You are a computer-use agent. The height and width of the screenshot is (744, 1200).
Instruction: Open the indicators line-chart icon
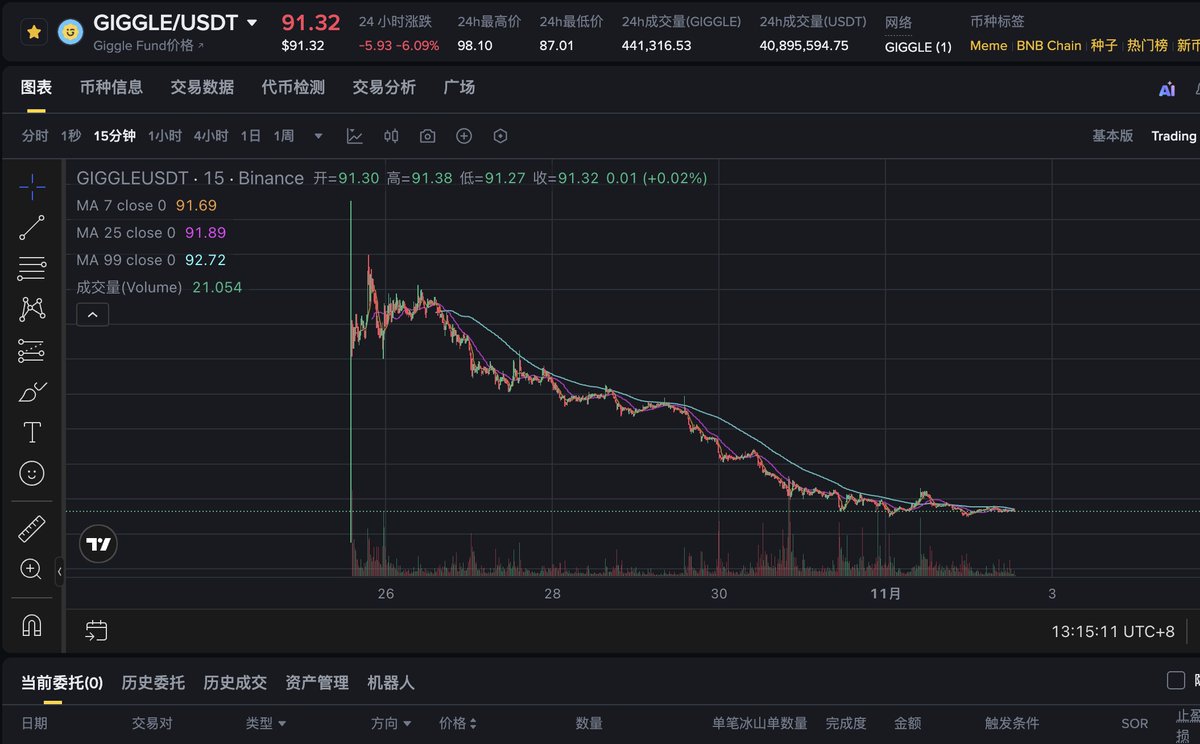click(355, 136)
